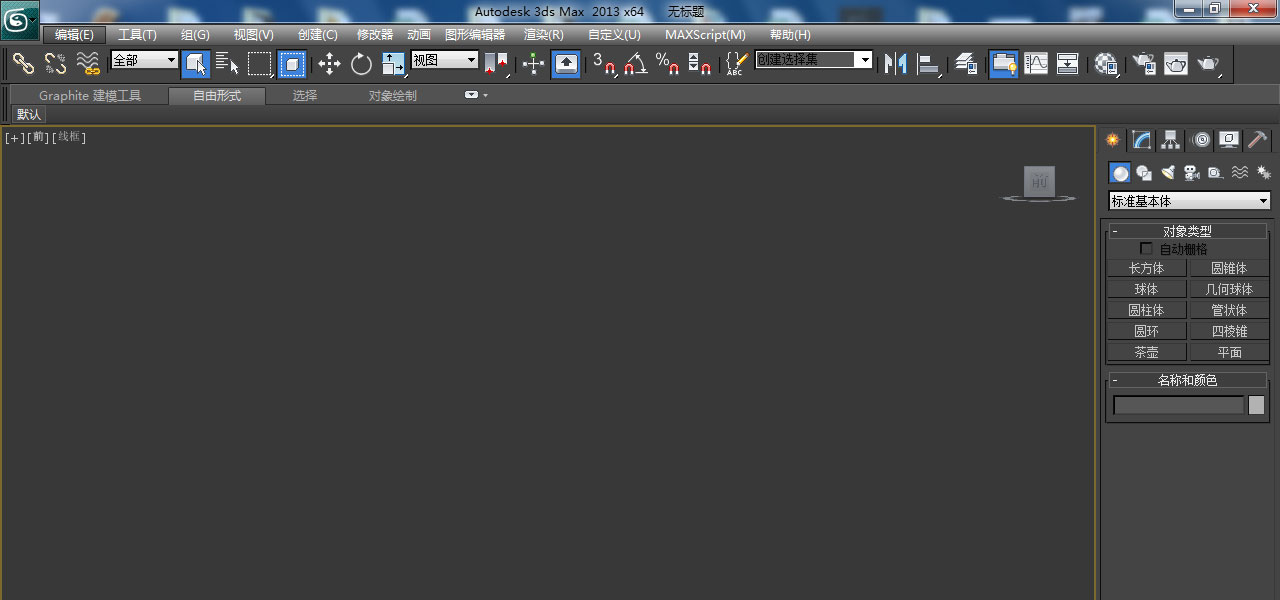Image resolution: width=1280 pixels, height=600 pixels.
Task: Open the MAXScript(M) menu
Action: pyautogui.click(x=705, y=34)
